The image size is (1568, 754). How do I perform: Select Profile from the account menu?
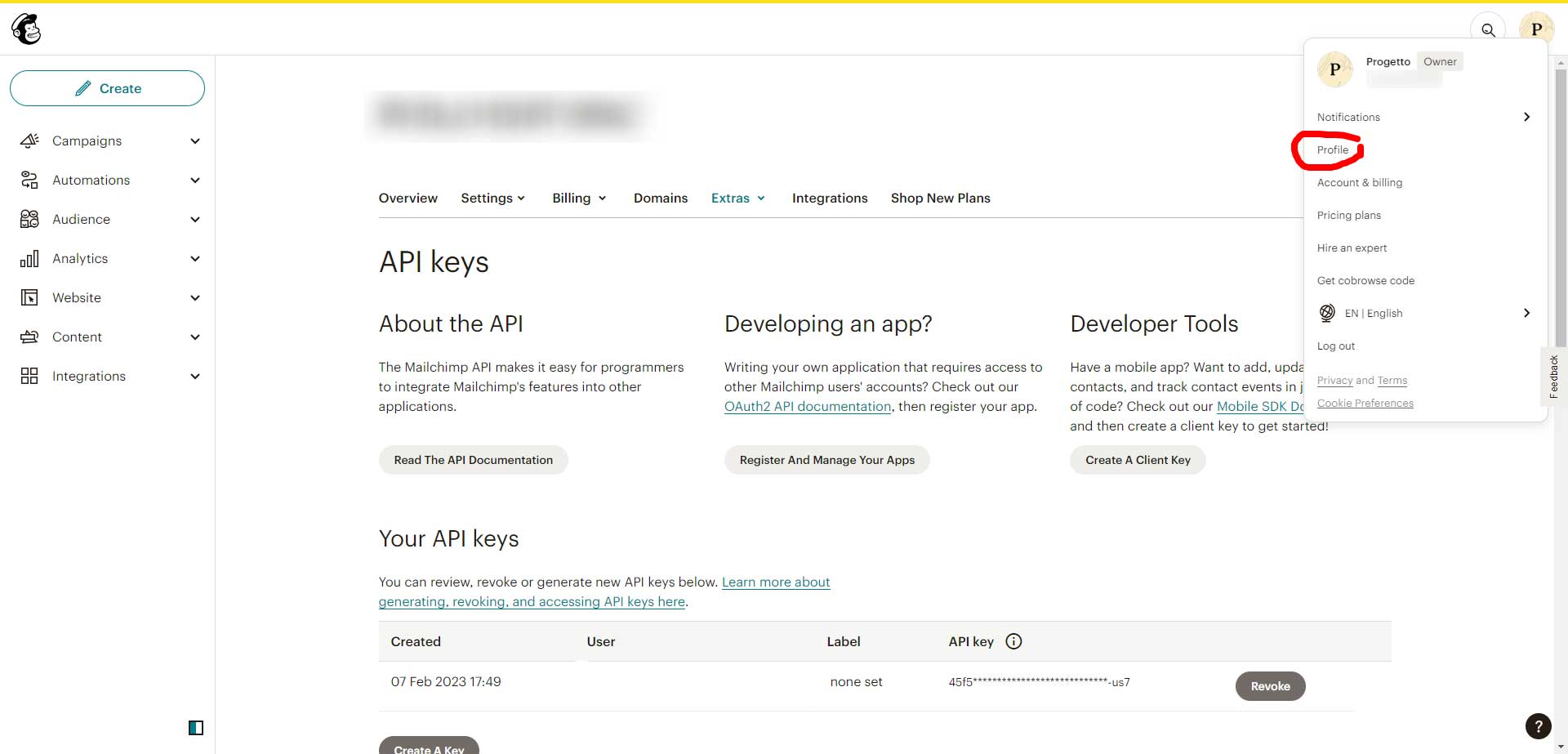pos(1333,149)
